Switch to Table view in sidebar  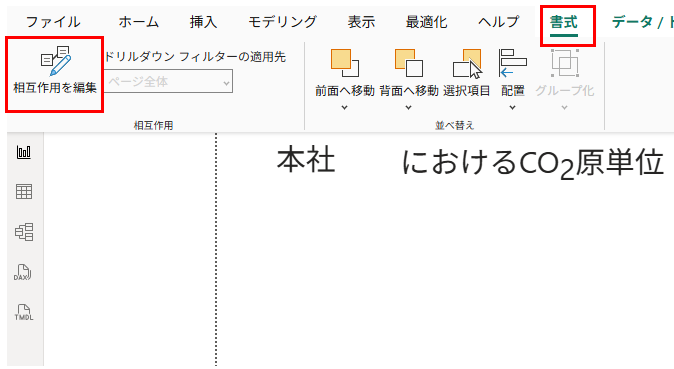(x=24, y=192)
